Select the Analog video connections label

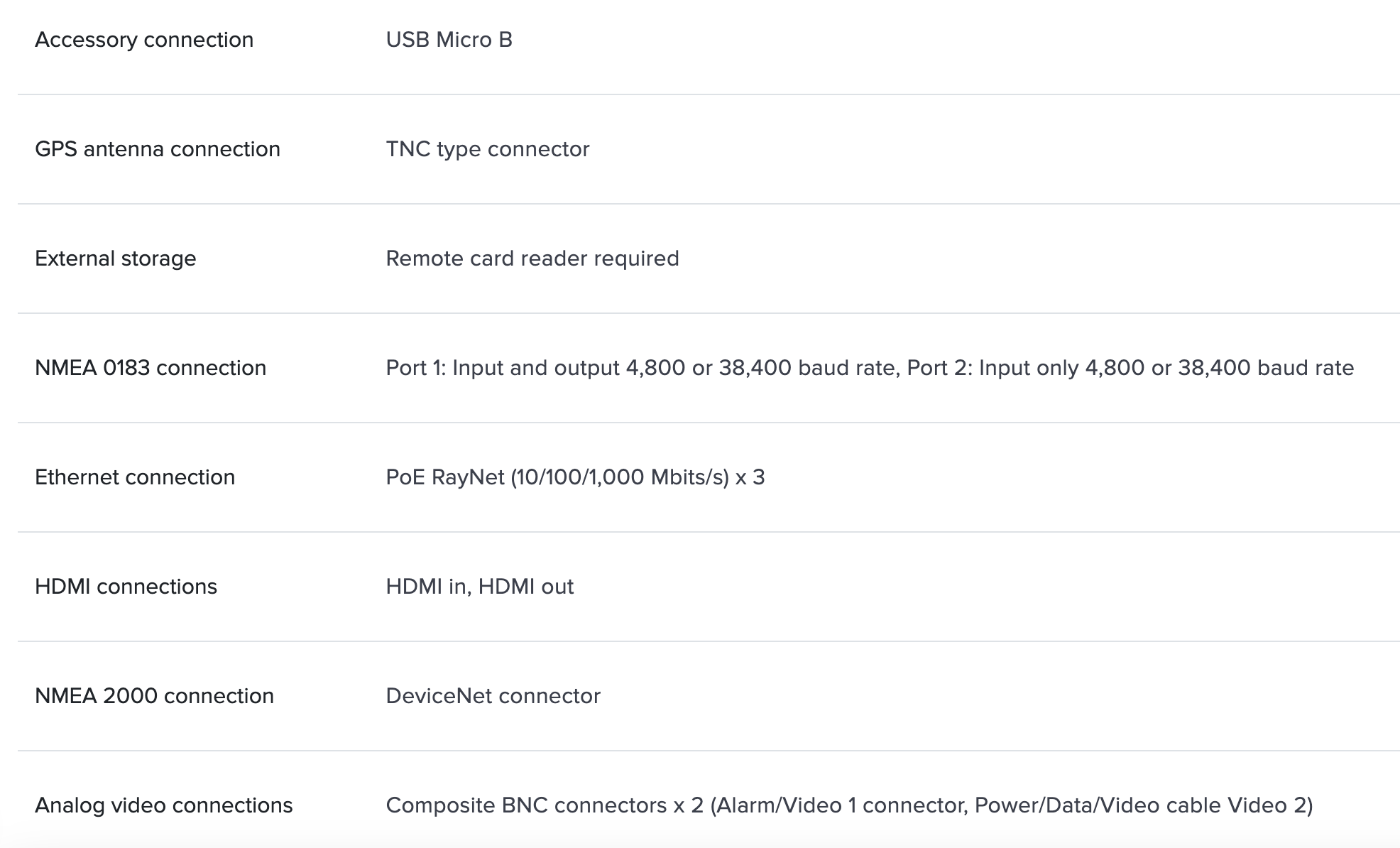tap(163, 805)
